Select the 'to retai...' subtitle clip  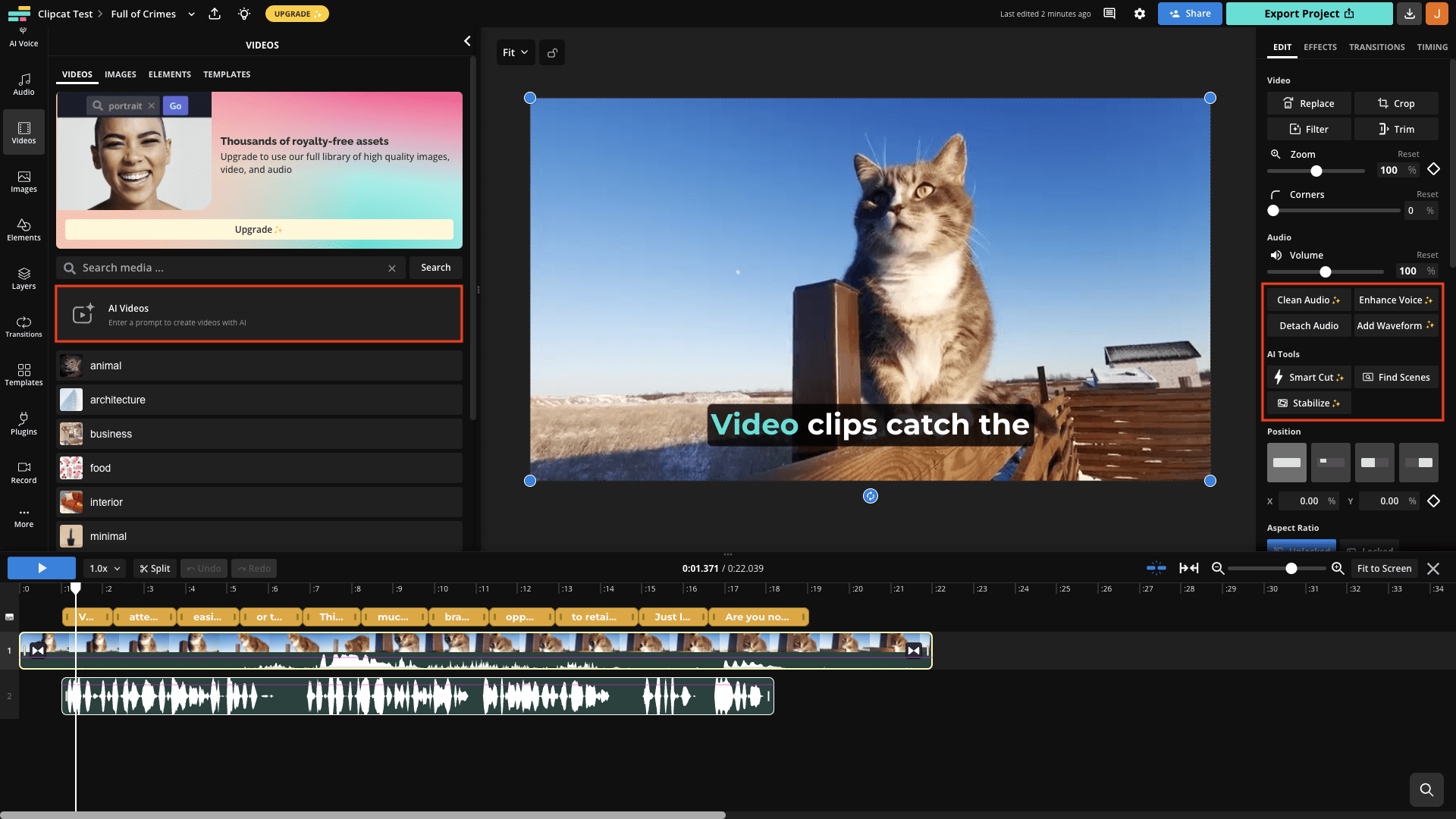click(x=596, y=617)
